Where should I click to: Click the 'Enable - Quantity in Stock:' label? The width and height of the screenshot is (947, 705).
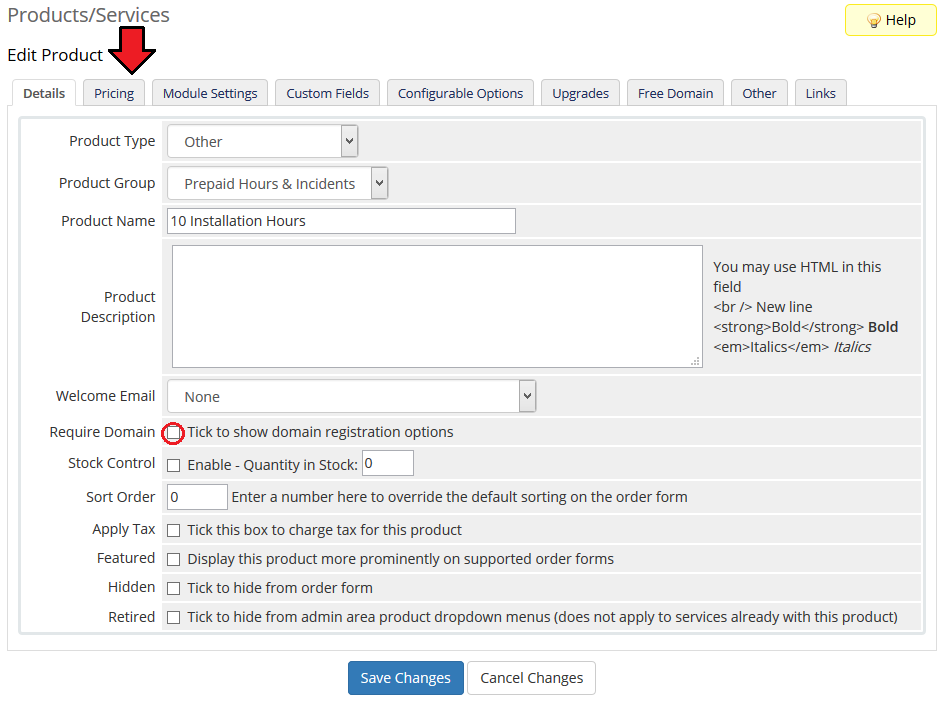272,465
